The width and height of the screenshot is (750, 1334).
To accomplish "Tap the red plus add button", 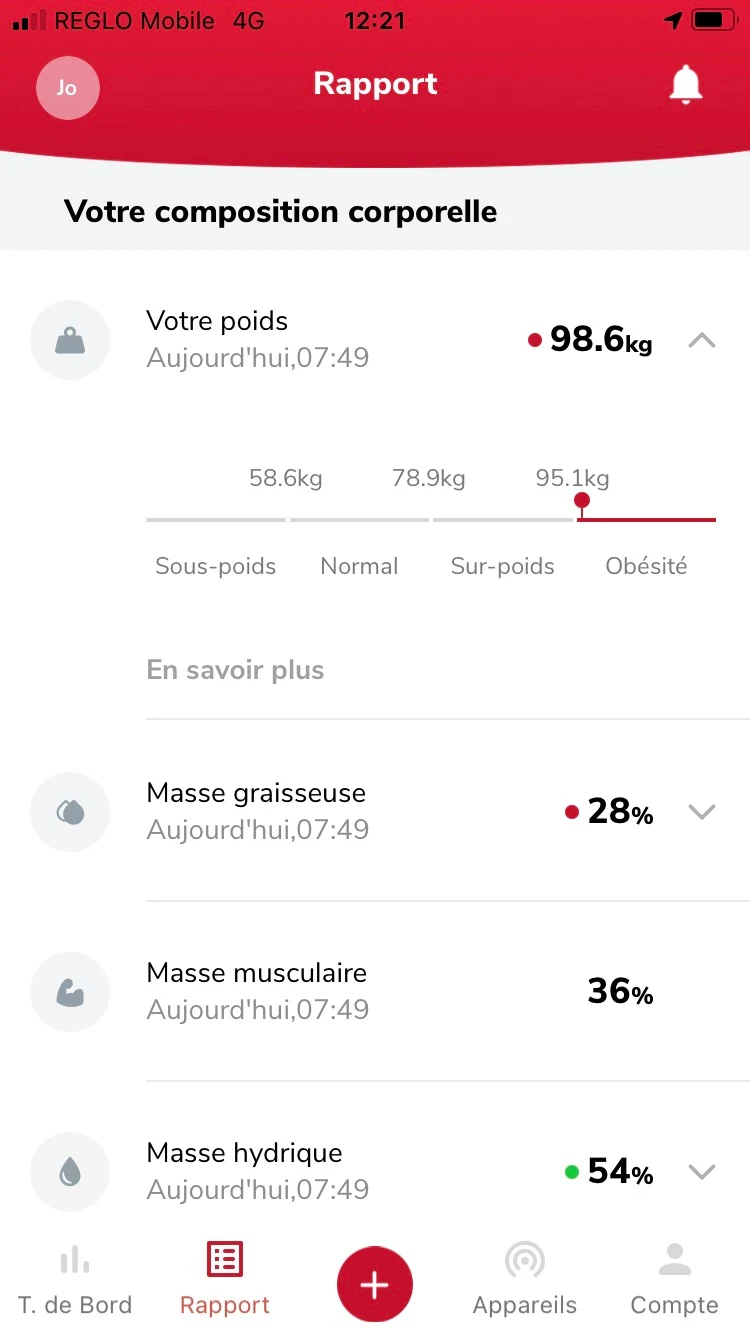I will pos(375,1285).
